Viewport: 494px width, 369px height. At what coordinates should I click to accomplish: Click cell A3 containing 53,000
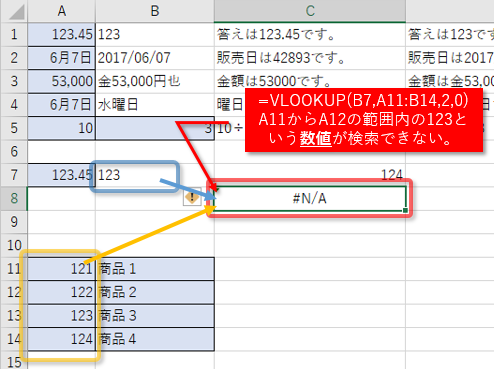point(62,81)
